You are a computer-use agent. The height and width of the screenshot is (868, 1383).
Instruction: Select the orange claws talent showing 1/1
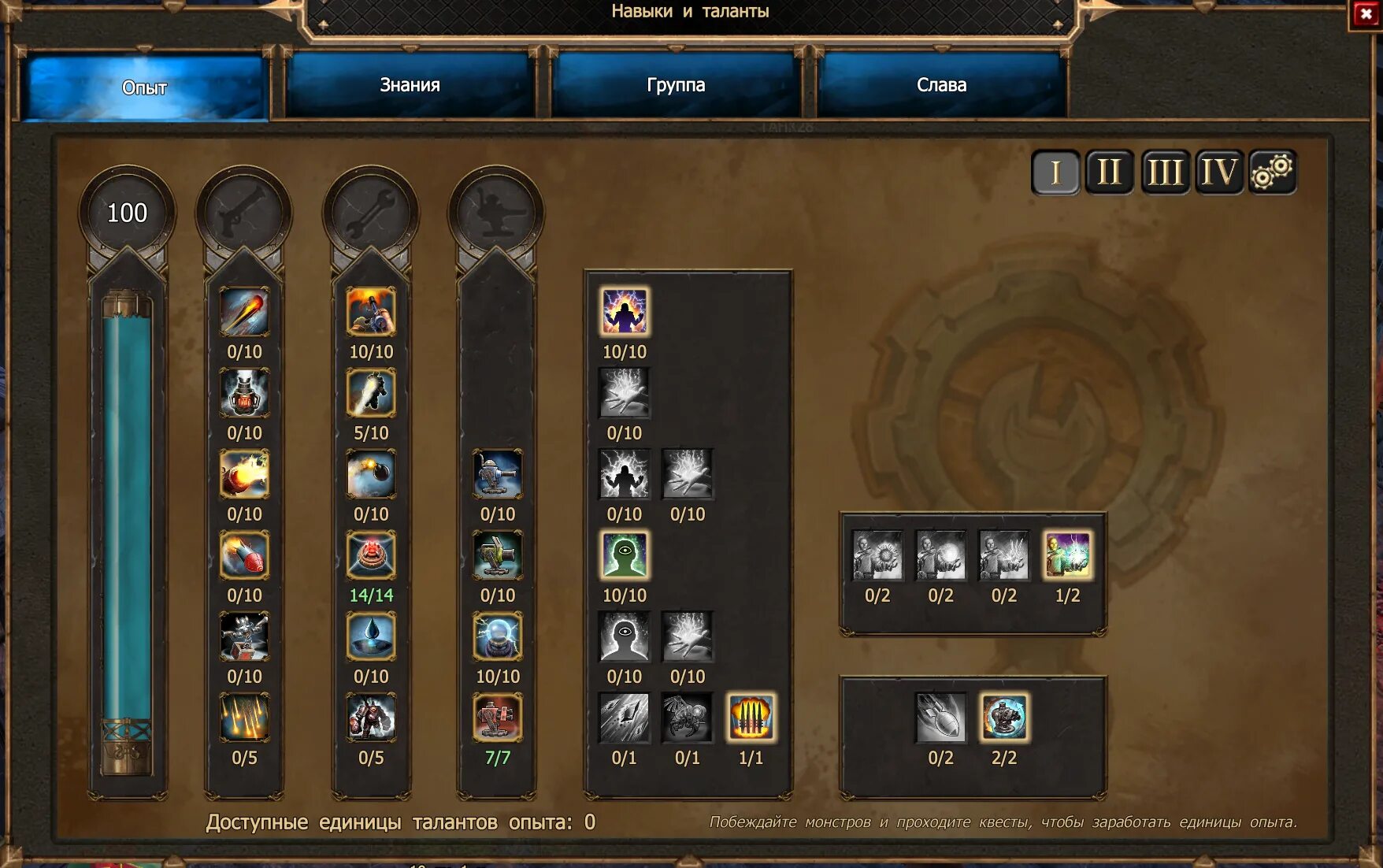751,718
